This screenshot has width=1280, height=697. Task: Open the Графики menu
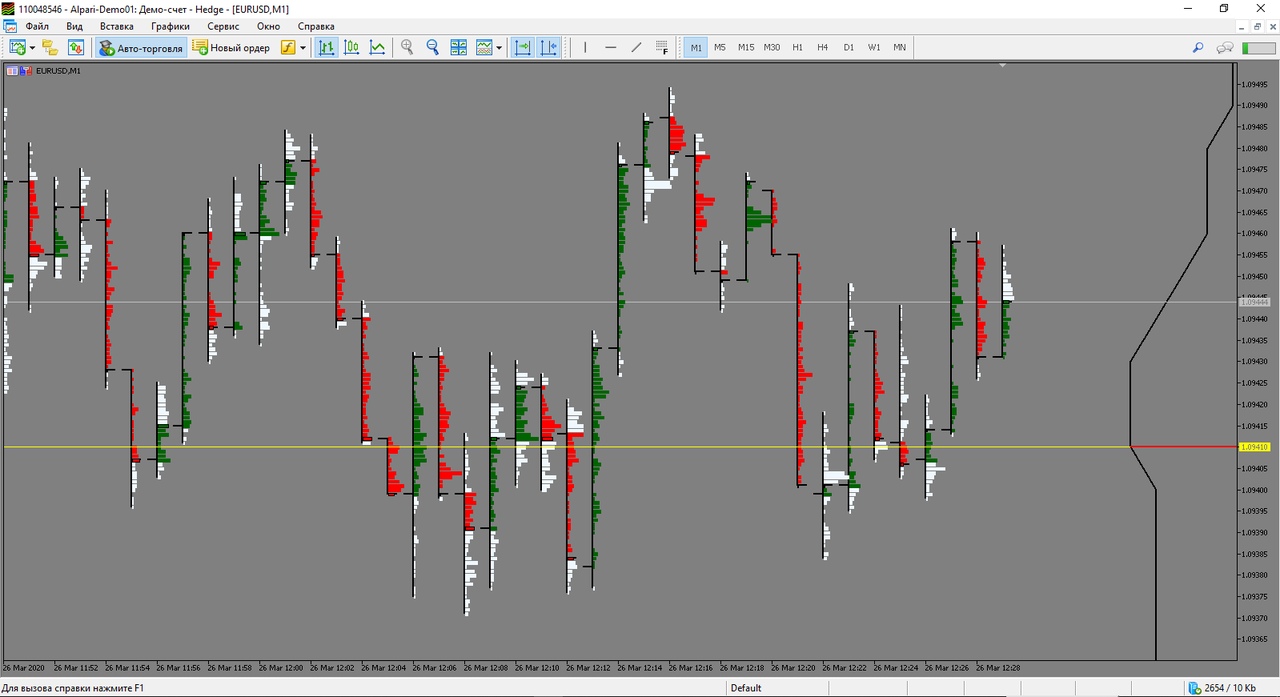tap(170, 26)
